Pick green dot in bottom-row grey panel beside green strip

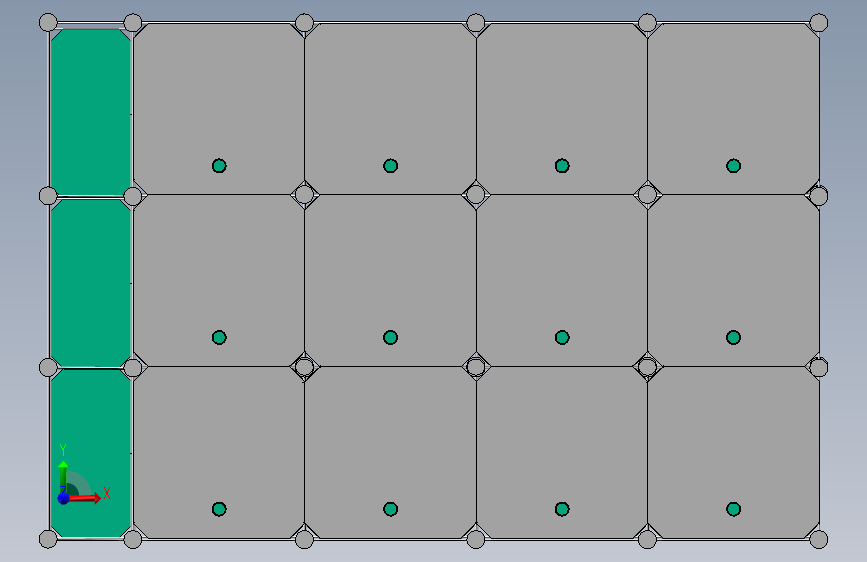(x=219, y=509)
